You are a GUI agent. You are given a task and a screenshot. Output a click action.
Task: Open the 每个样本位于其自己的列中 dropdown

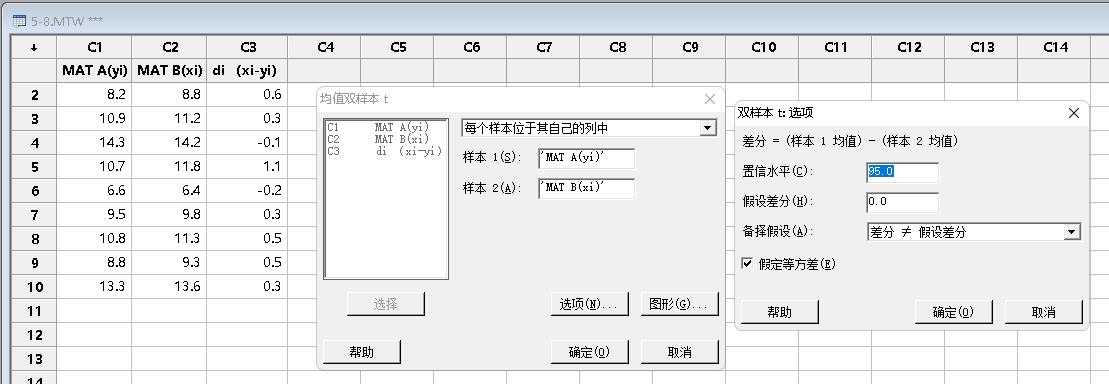[x=588, y=128]
